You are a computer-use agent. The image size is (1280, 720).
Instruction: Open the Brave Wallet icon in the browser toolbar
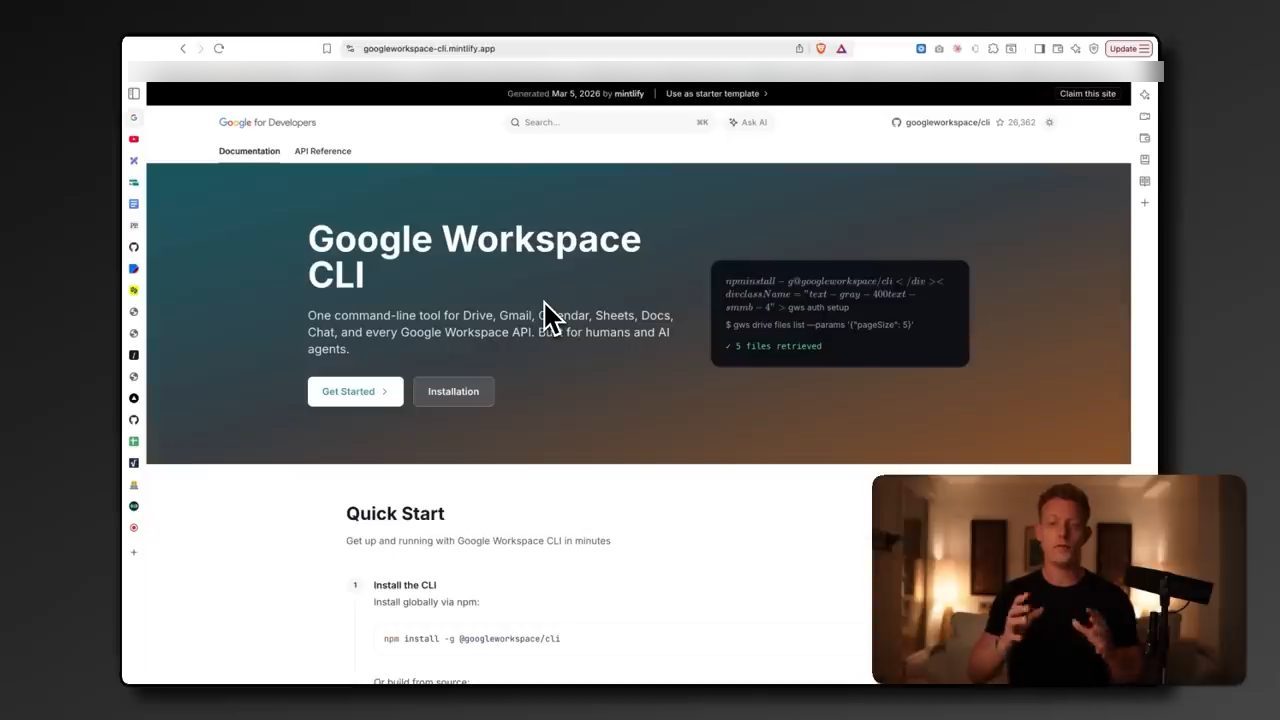1057,48
